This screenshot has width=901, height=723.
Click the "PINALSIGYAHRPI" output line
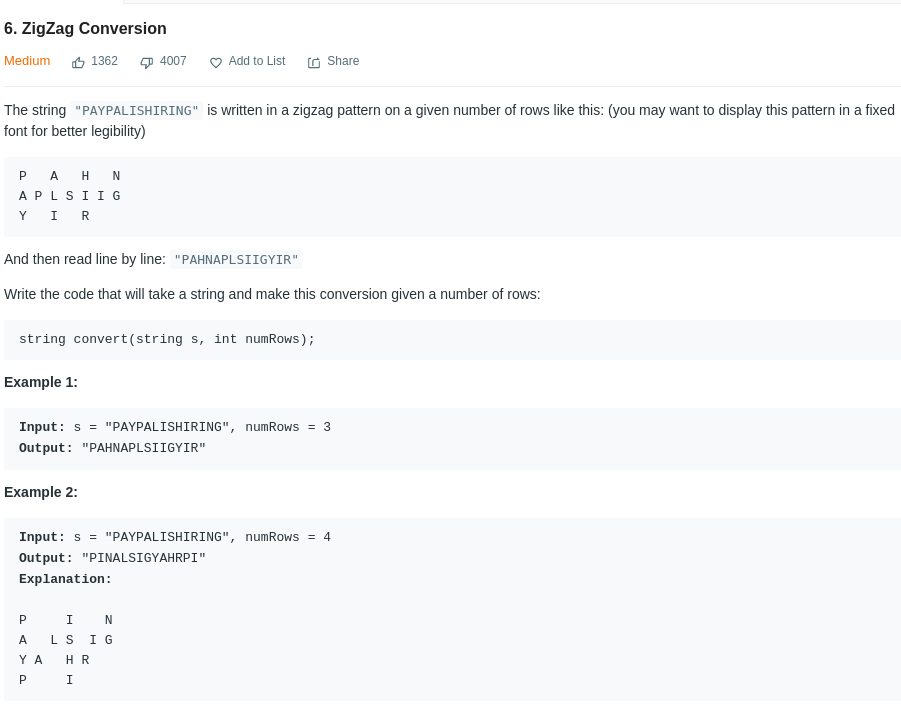tap(112, 558)
